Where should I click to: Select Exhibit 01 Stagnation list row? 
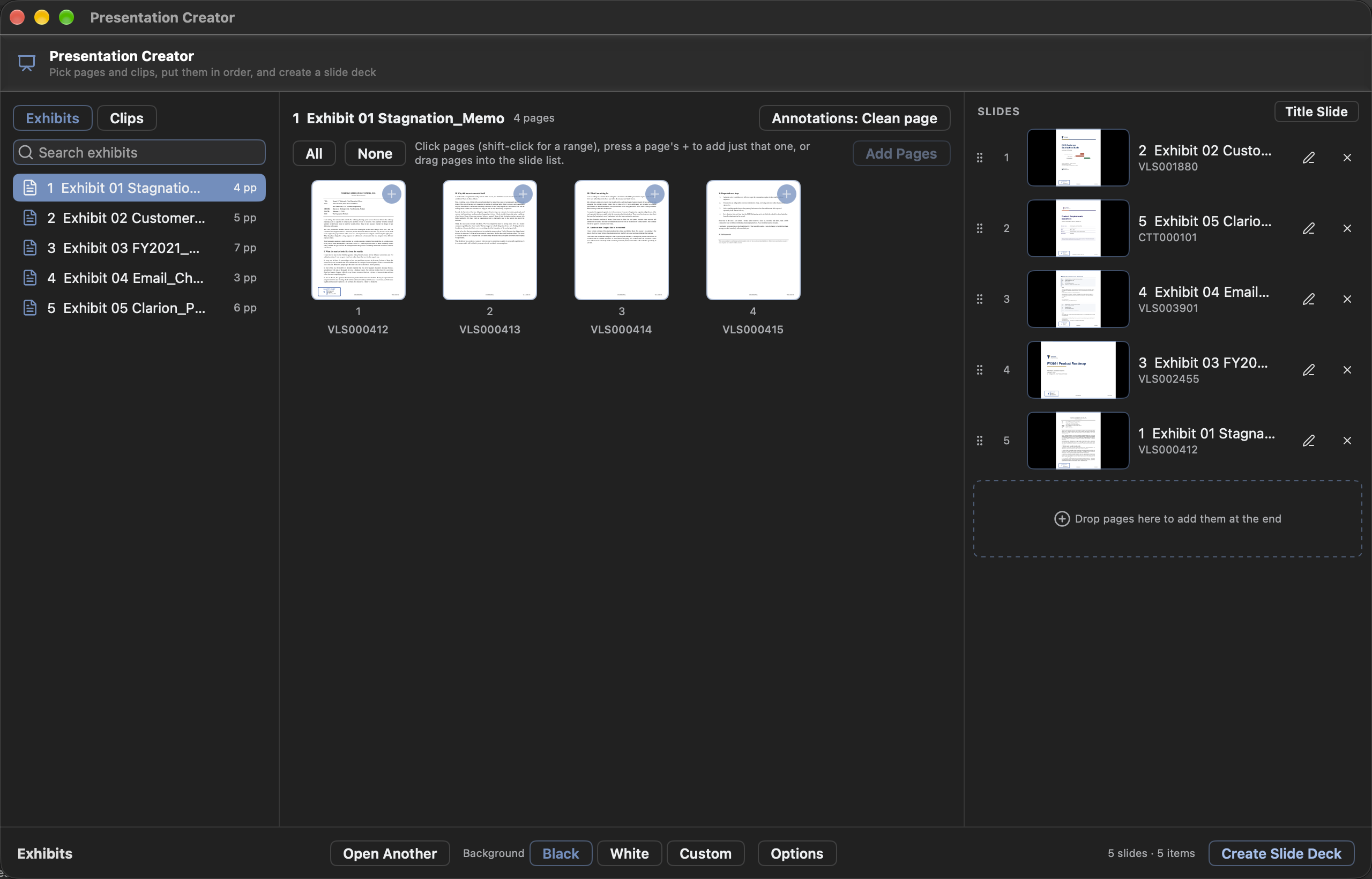[139, 188]
